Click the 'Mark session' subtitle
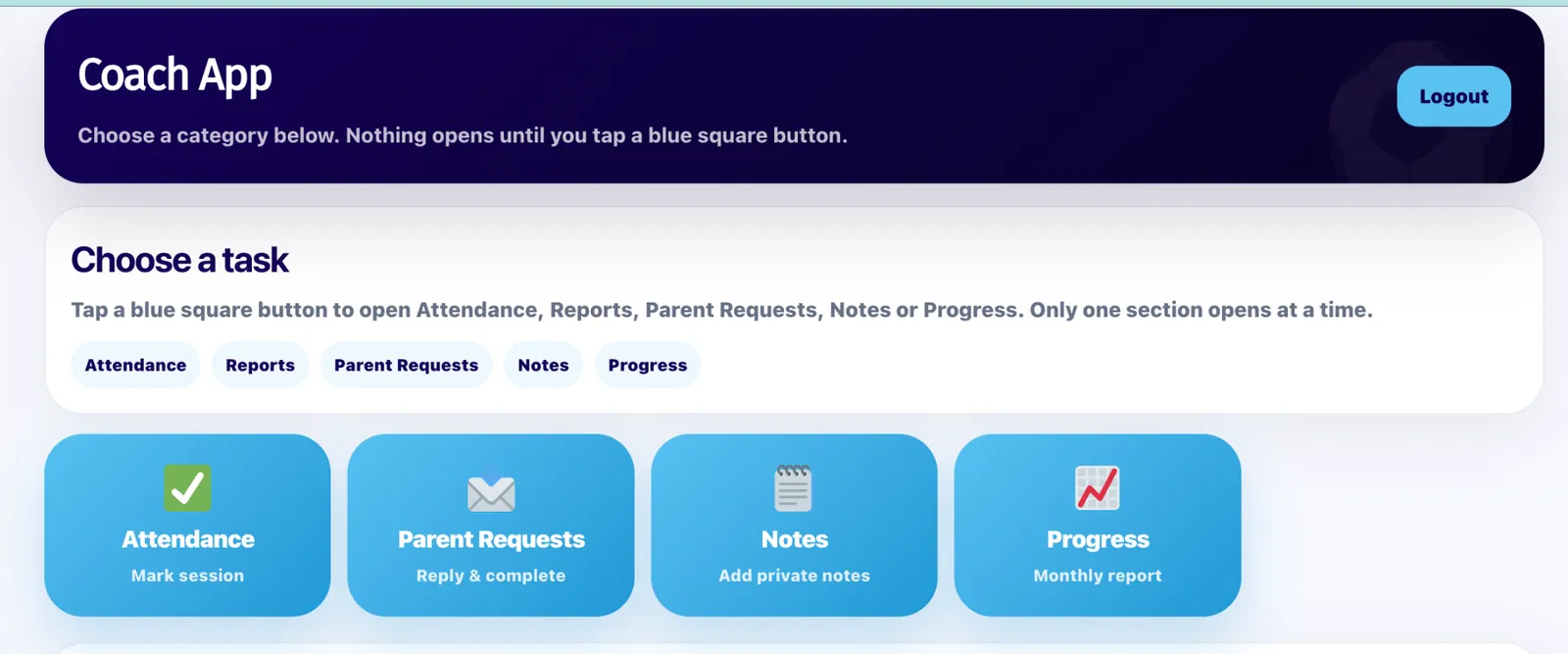The image size is (1568, 654). tap(187, 576)
